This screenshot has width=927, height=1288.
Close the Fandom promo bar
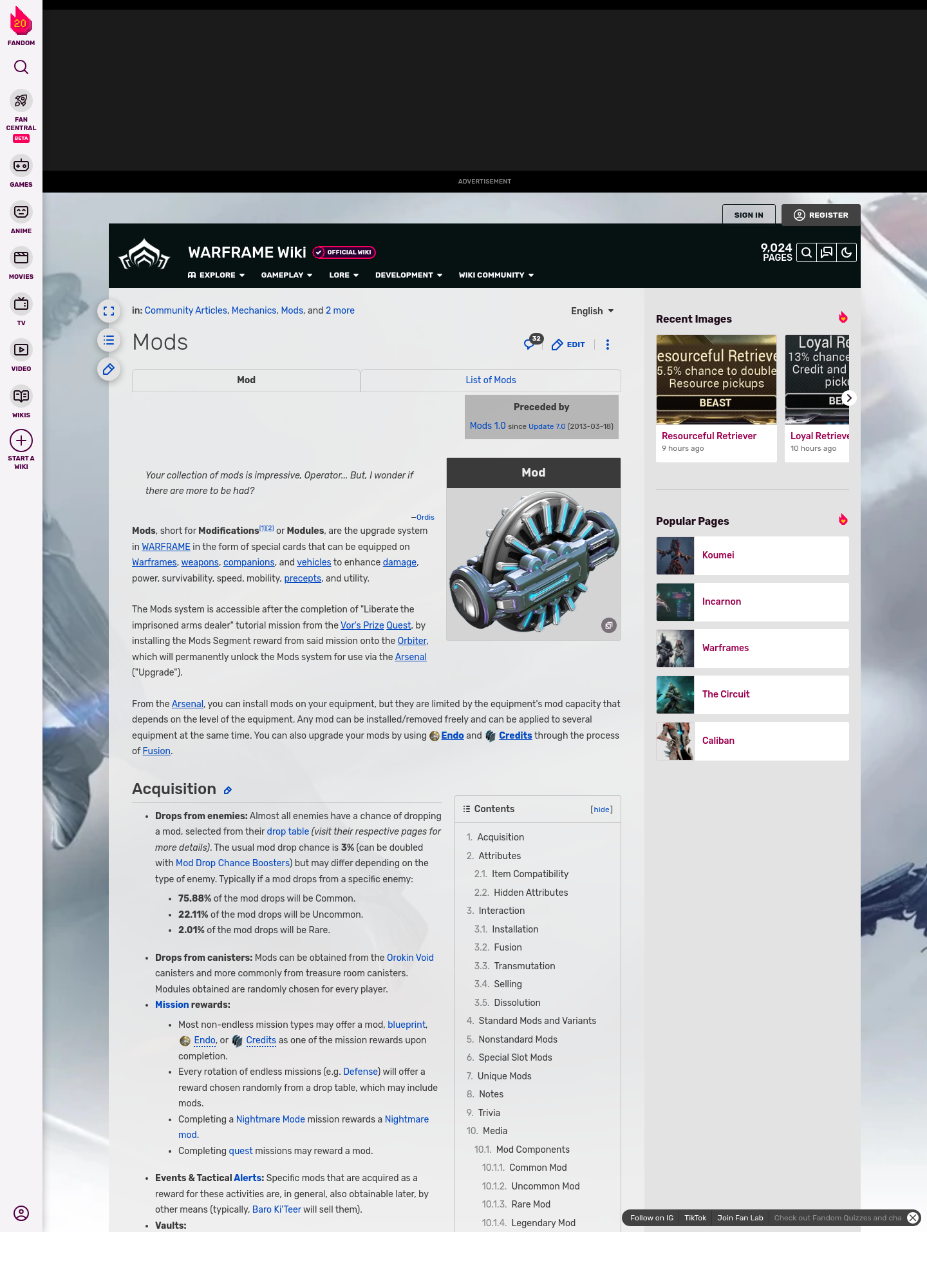coord(913,1218)
